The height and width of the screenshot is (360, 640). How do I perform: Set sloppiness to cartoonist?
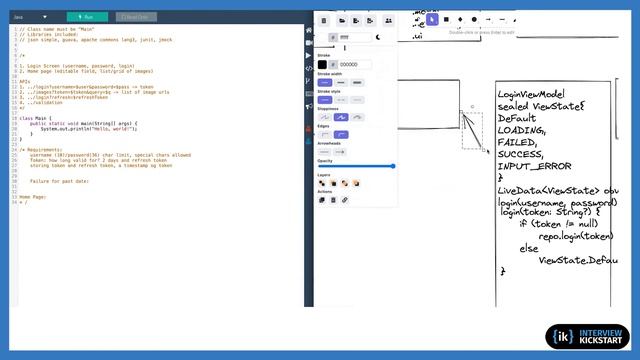[x=357, y=118]
